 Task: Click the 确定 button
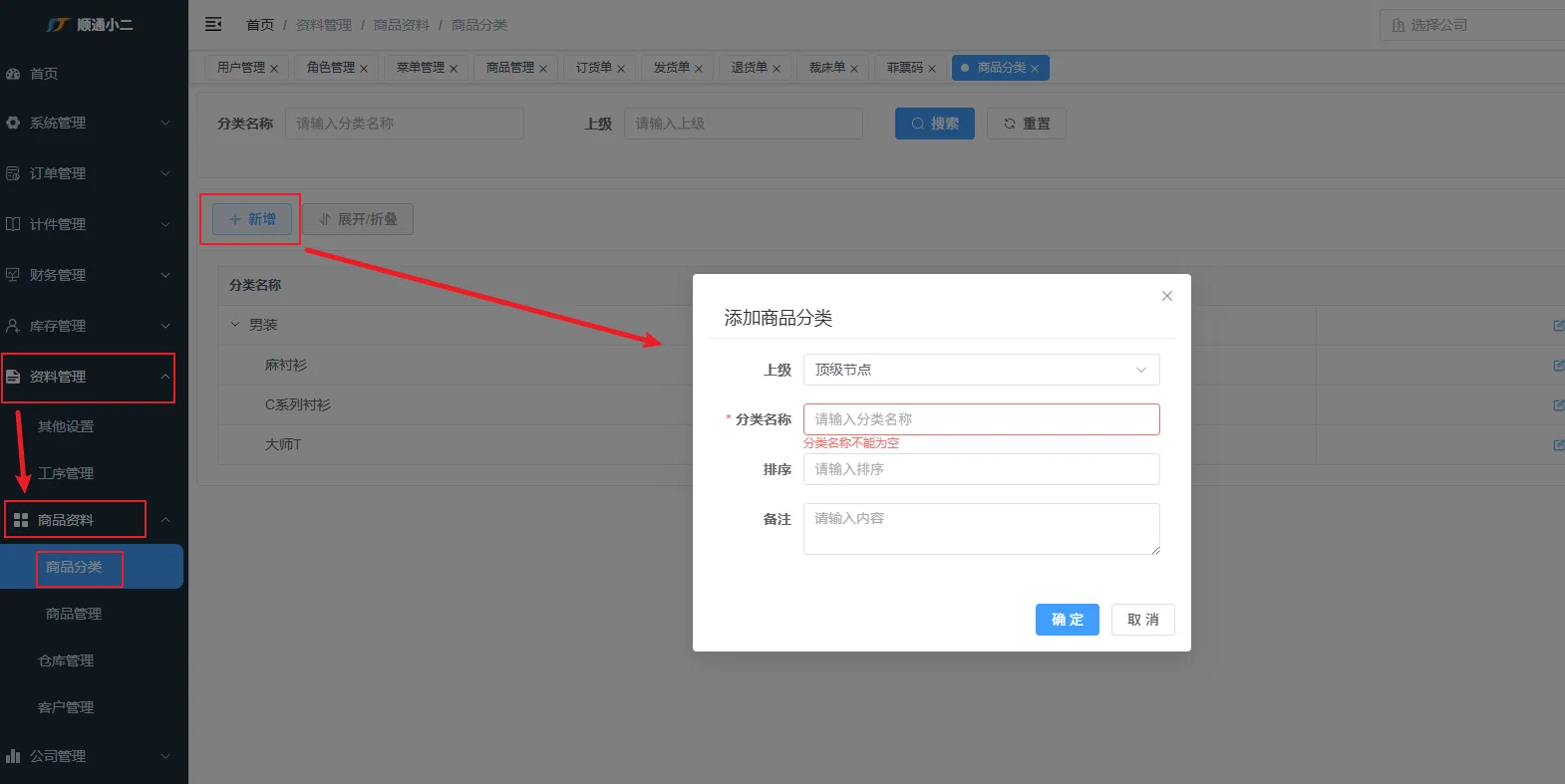(1067, 620)
